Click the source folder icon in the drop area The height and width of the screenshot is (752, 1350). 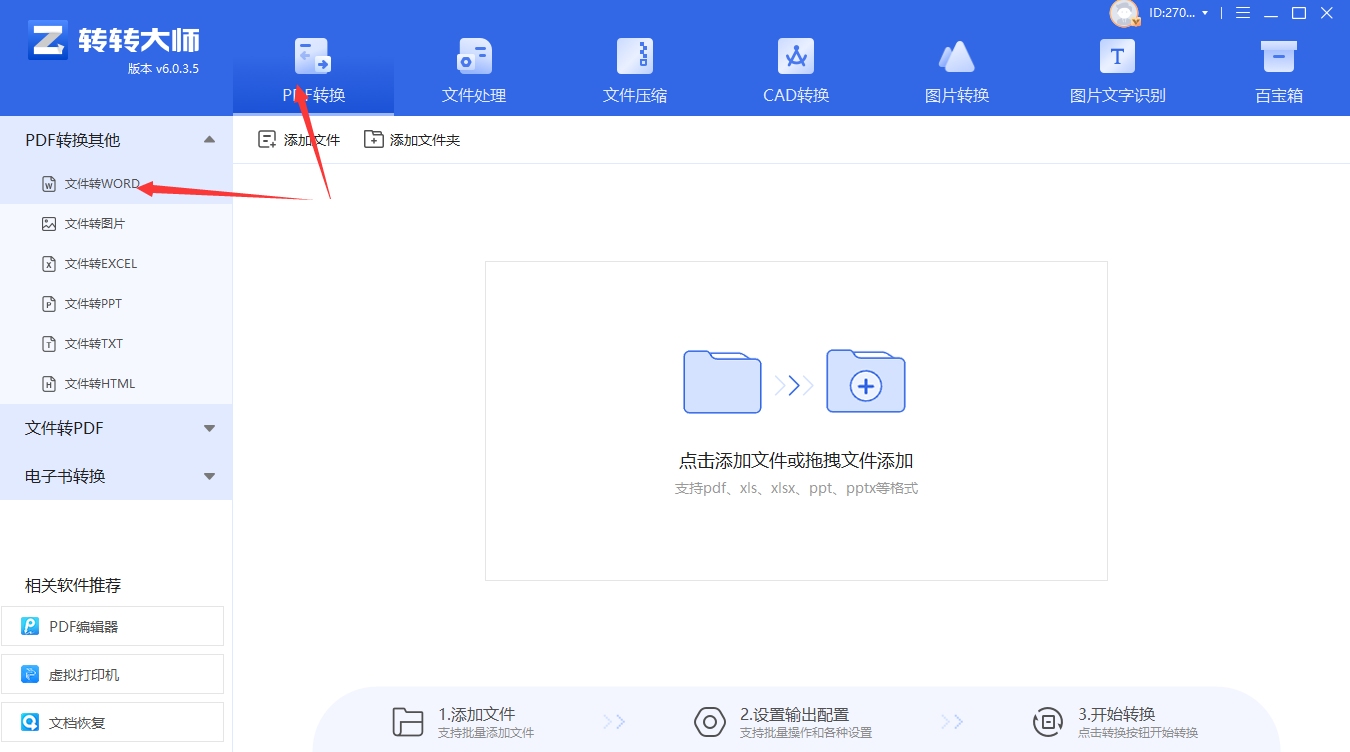coord(722,382)
